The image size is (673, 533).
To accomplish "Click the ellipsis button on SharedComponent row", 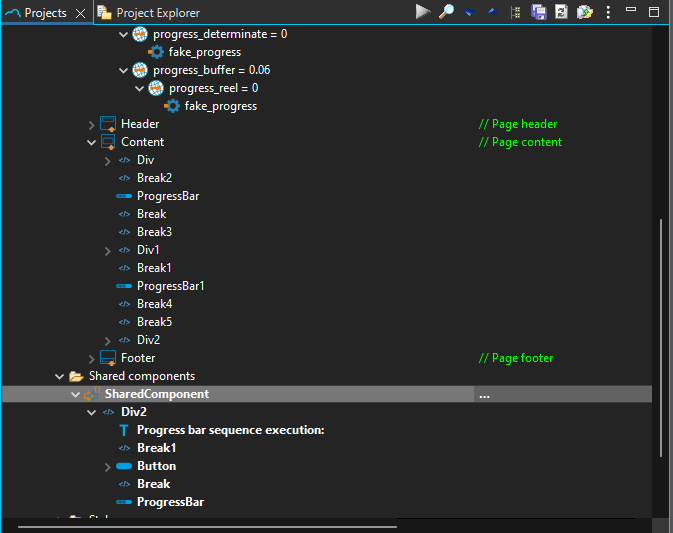I will click(x=484, y=395).
